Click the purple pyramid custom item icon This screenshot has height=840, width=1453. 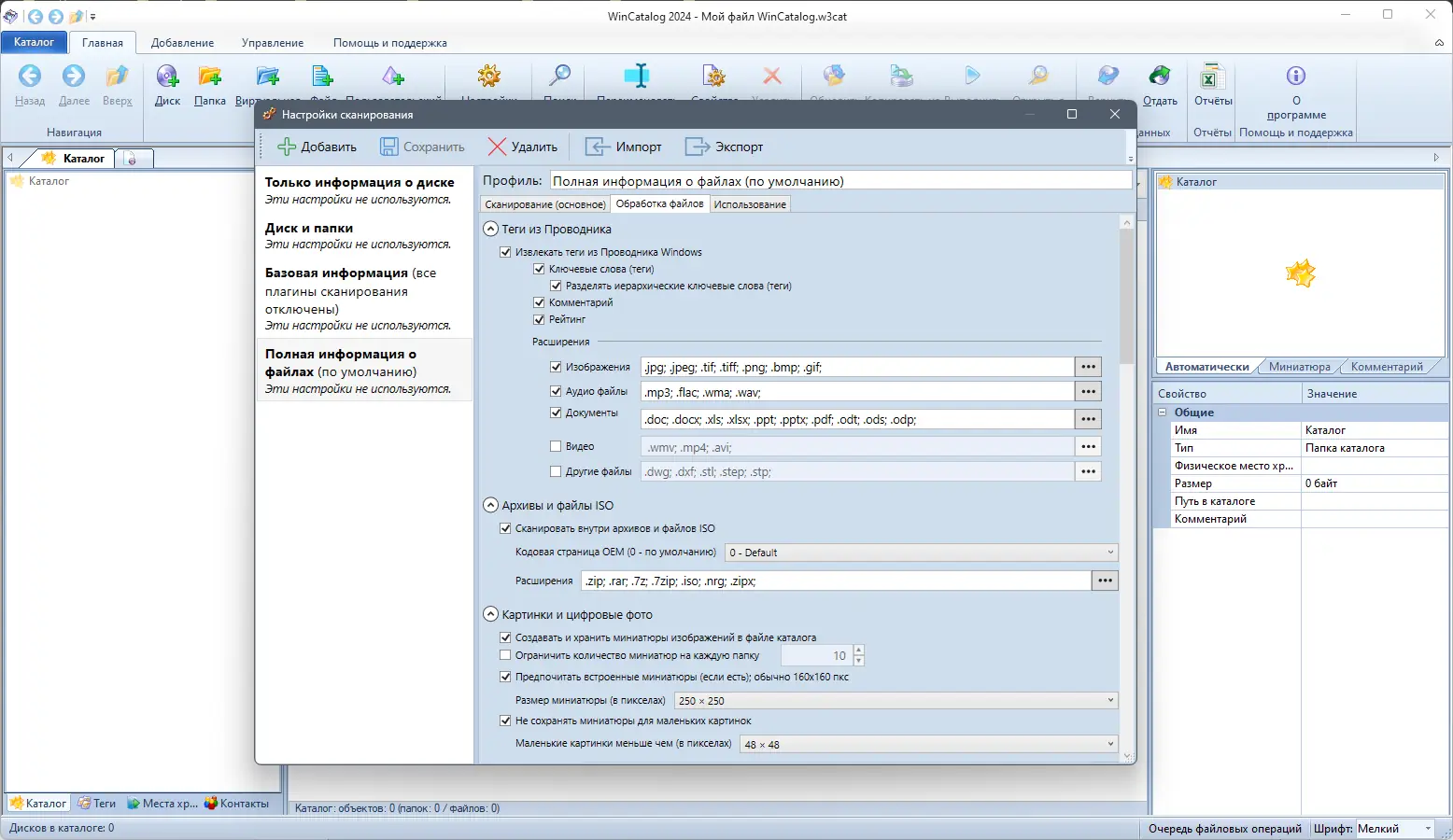coord(393,77)
